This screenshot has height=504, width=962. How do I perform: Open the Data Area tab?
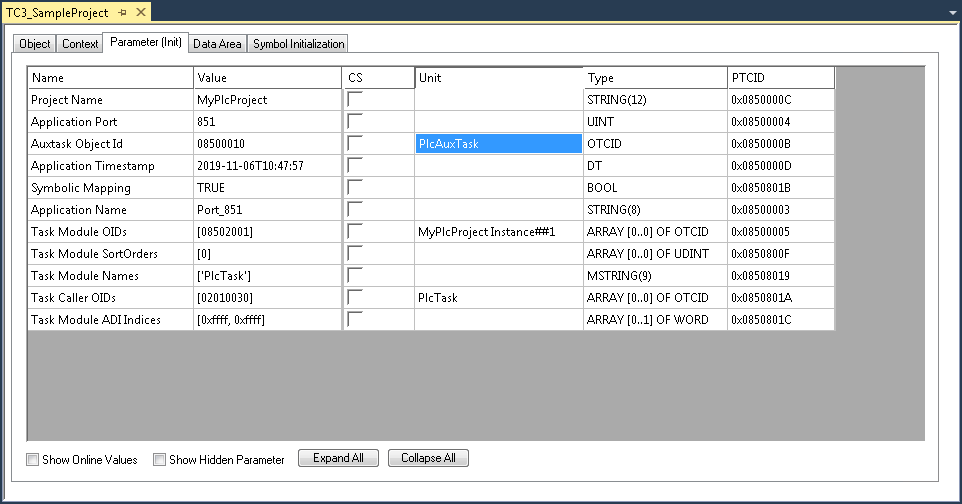tap(217, 44)
